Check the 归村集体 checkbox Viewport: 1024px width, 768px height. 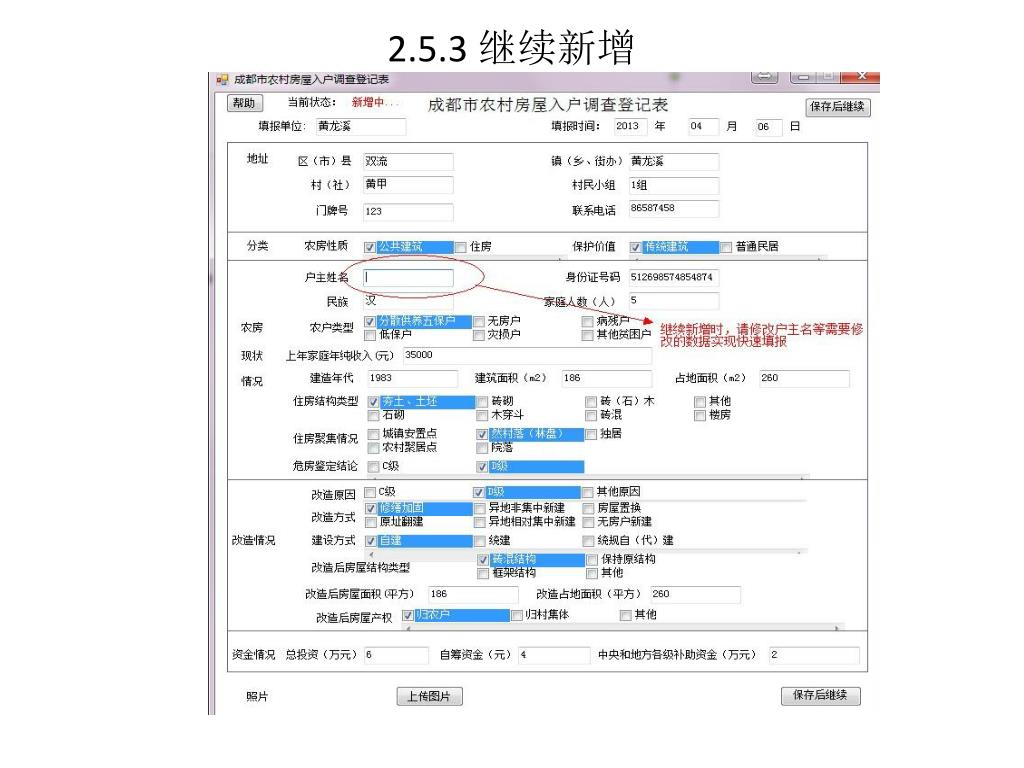point(517,615)
